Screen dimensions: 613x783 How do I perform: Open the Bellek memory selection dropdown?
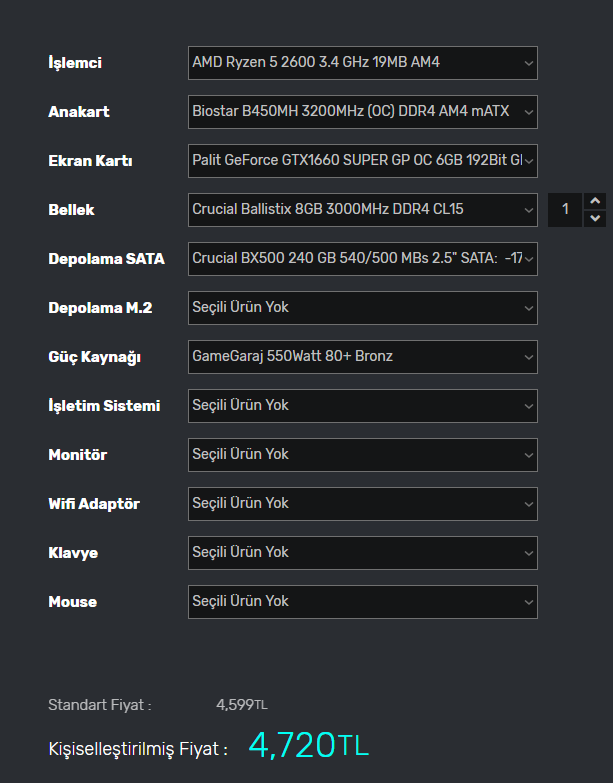coord(362,210)
